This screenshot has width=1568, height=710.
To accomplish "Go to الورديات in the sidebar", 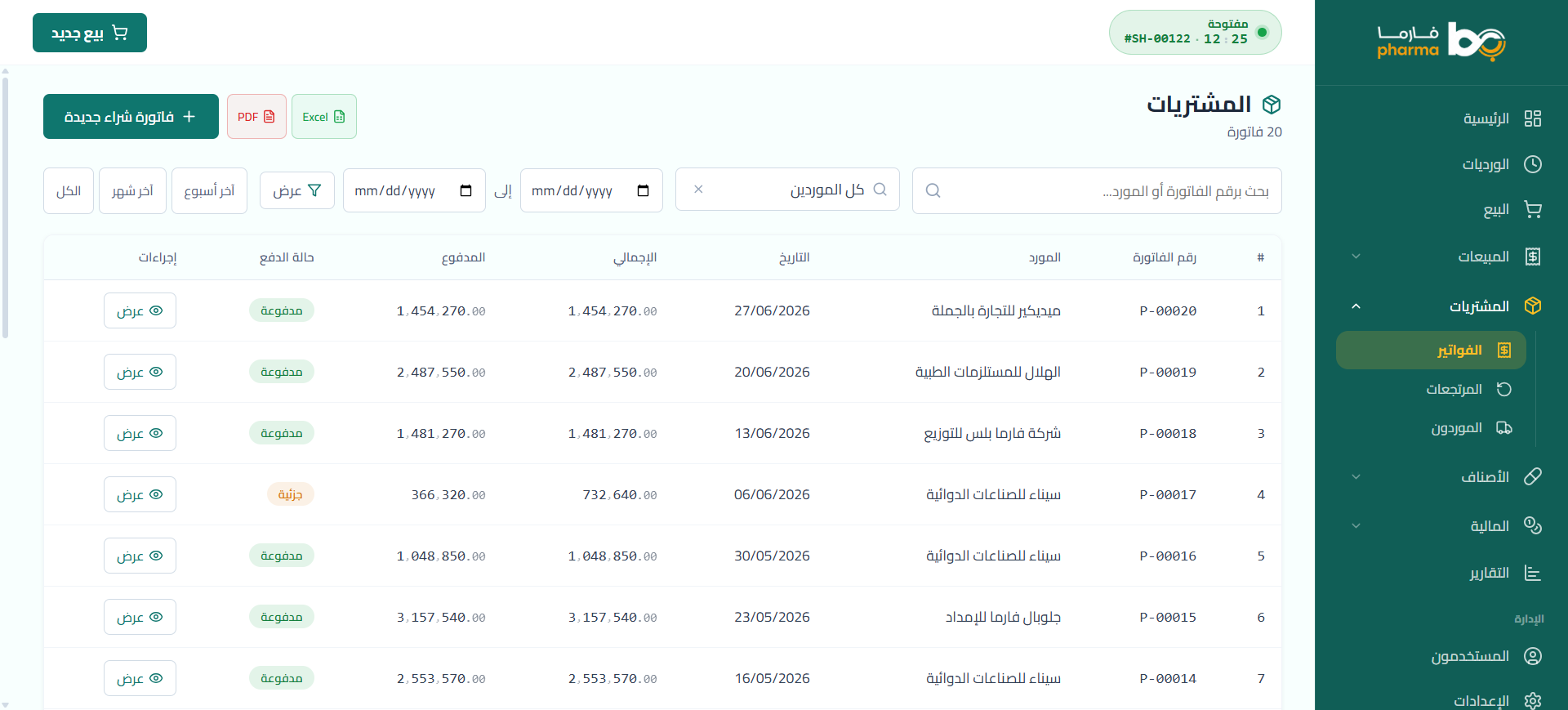I will (1441, 164).
